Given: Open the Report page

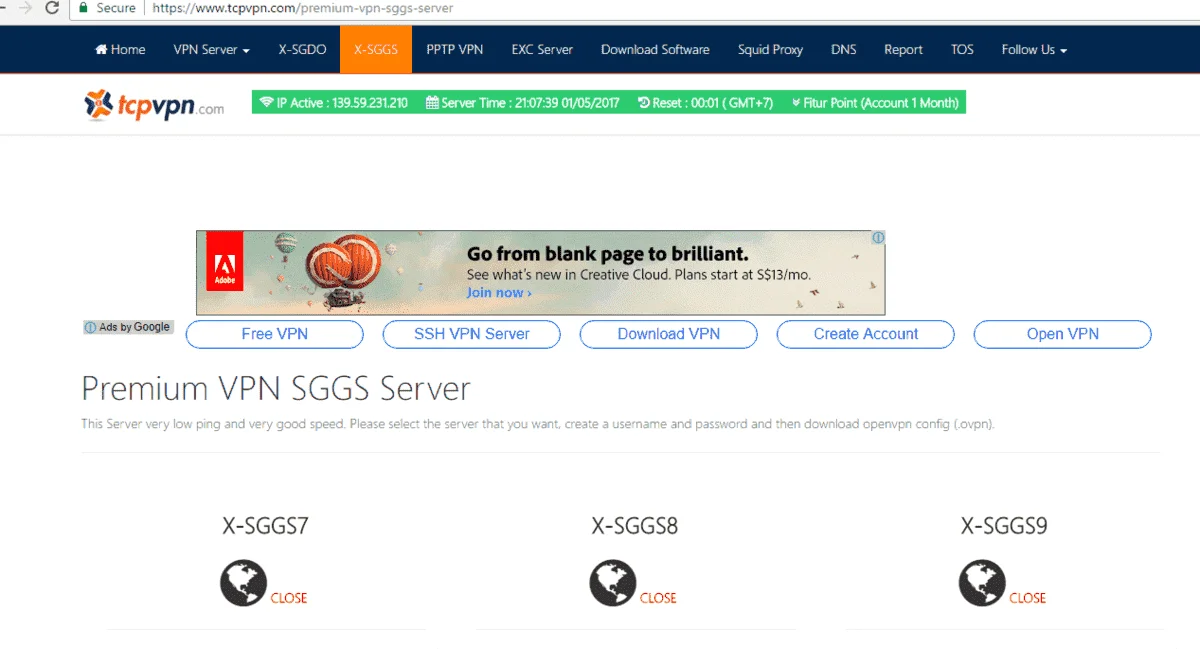Looking at the screenshot, I should click(903, 49).
